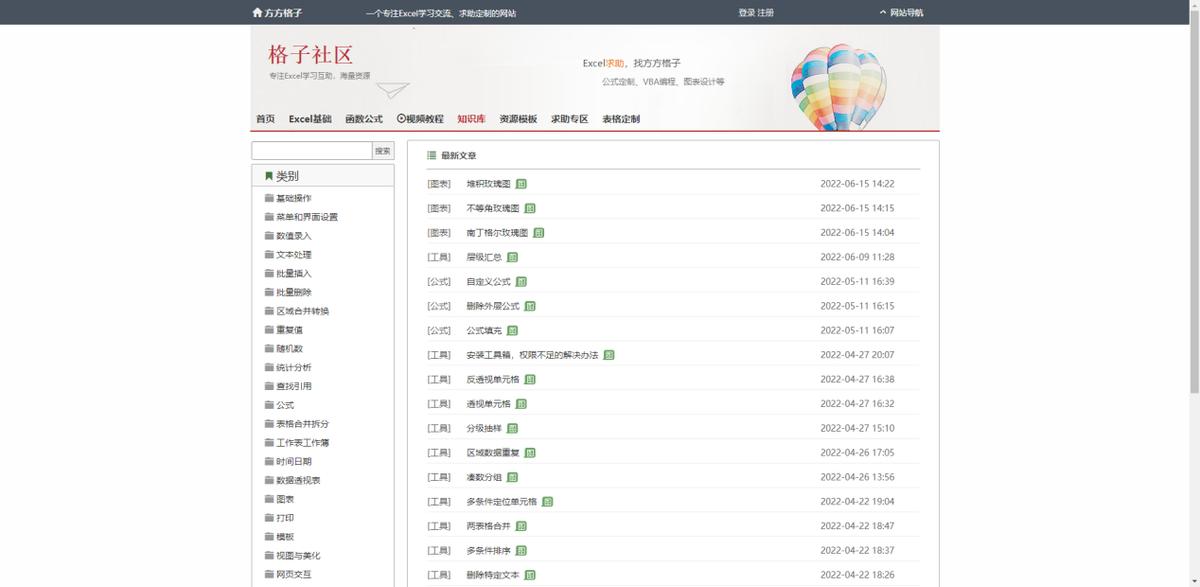Click the green icon after 层级汇总
Screen dimensions: 1200x587
click(x=511, y=257)
